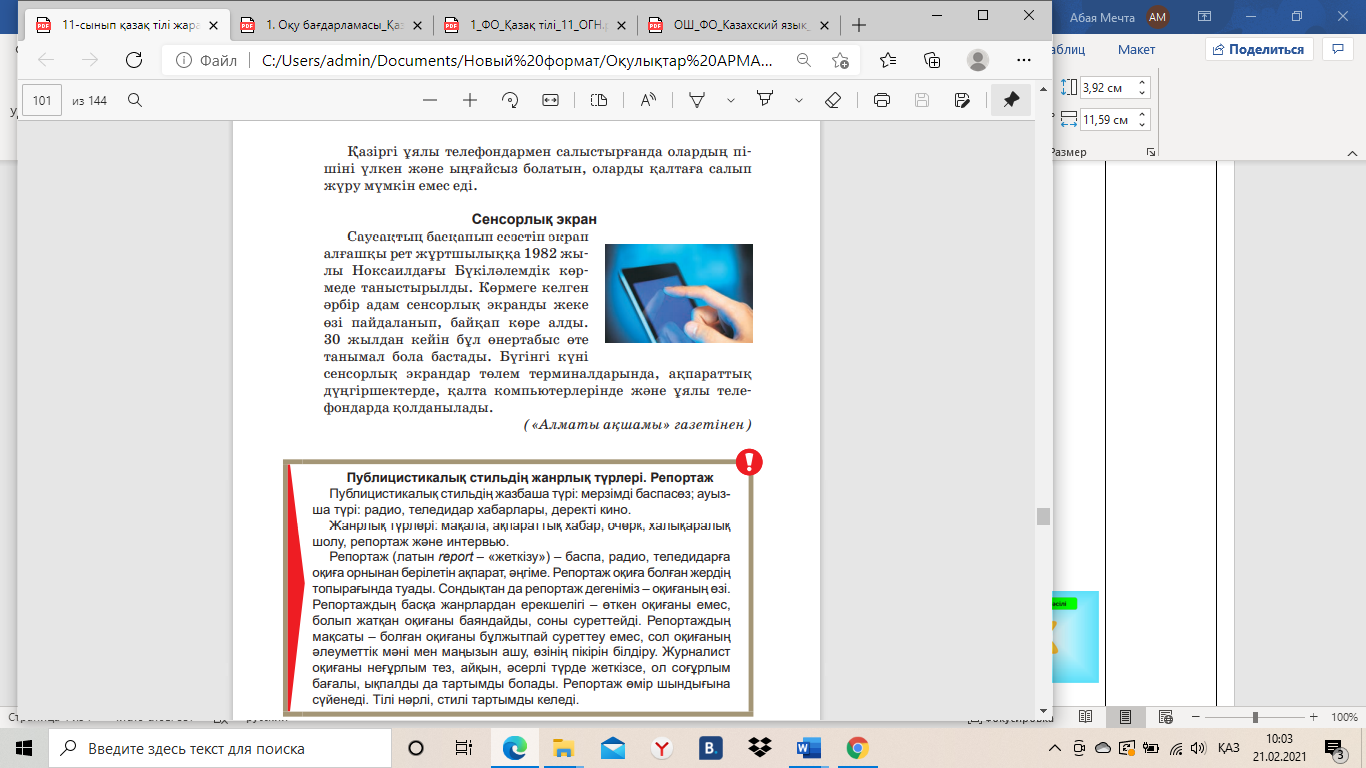1366x768 pixels.
Task: Select the Draw pen tool
Action: pyautogui.click(x=698, y=100)
